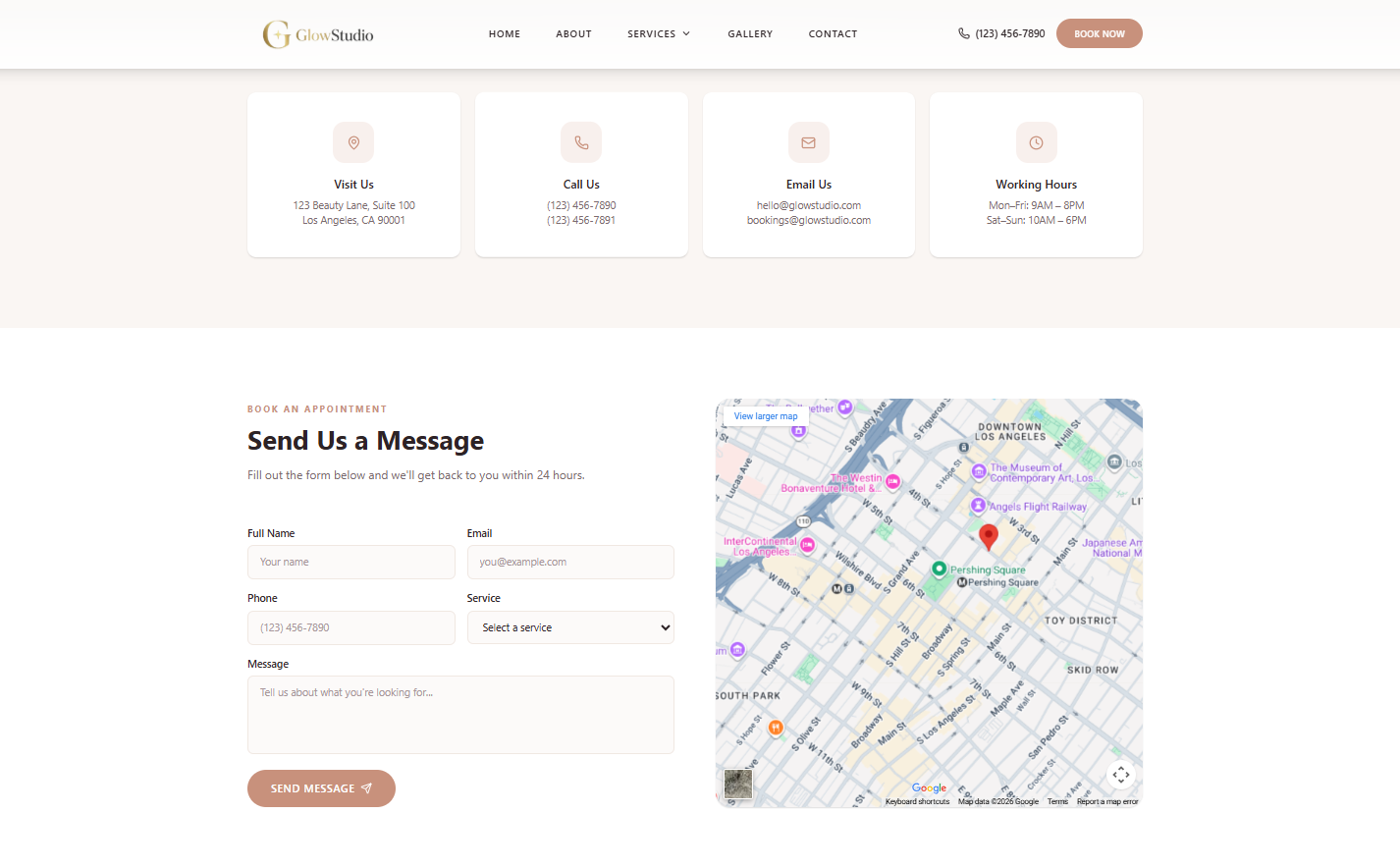Click the Send Us a Message heading
The width and height of the screenshot is (1400, 868).
pos(365,441)
